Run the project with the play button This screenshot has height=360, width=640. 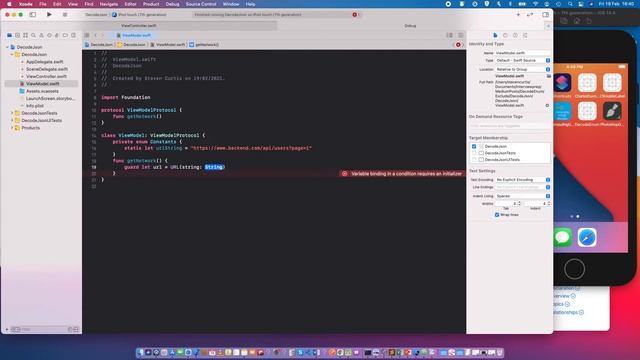click(49, 15)
